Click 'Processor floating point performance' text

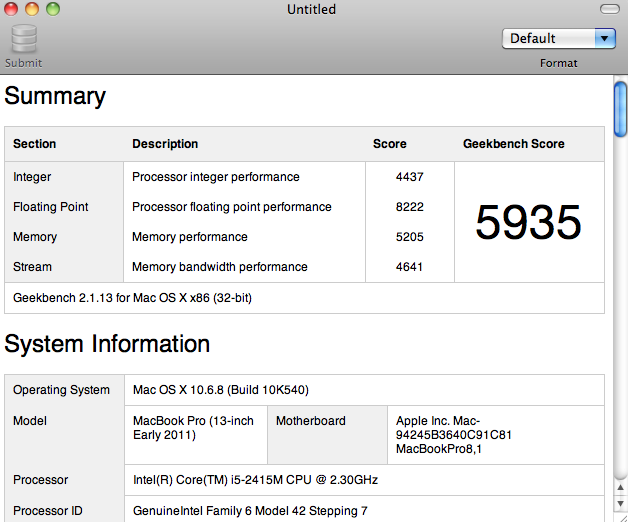click(x=232, y=207)
